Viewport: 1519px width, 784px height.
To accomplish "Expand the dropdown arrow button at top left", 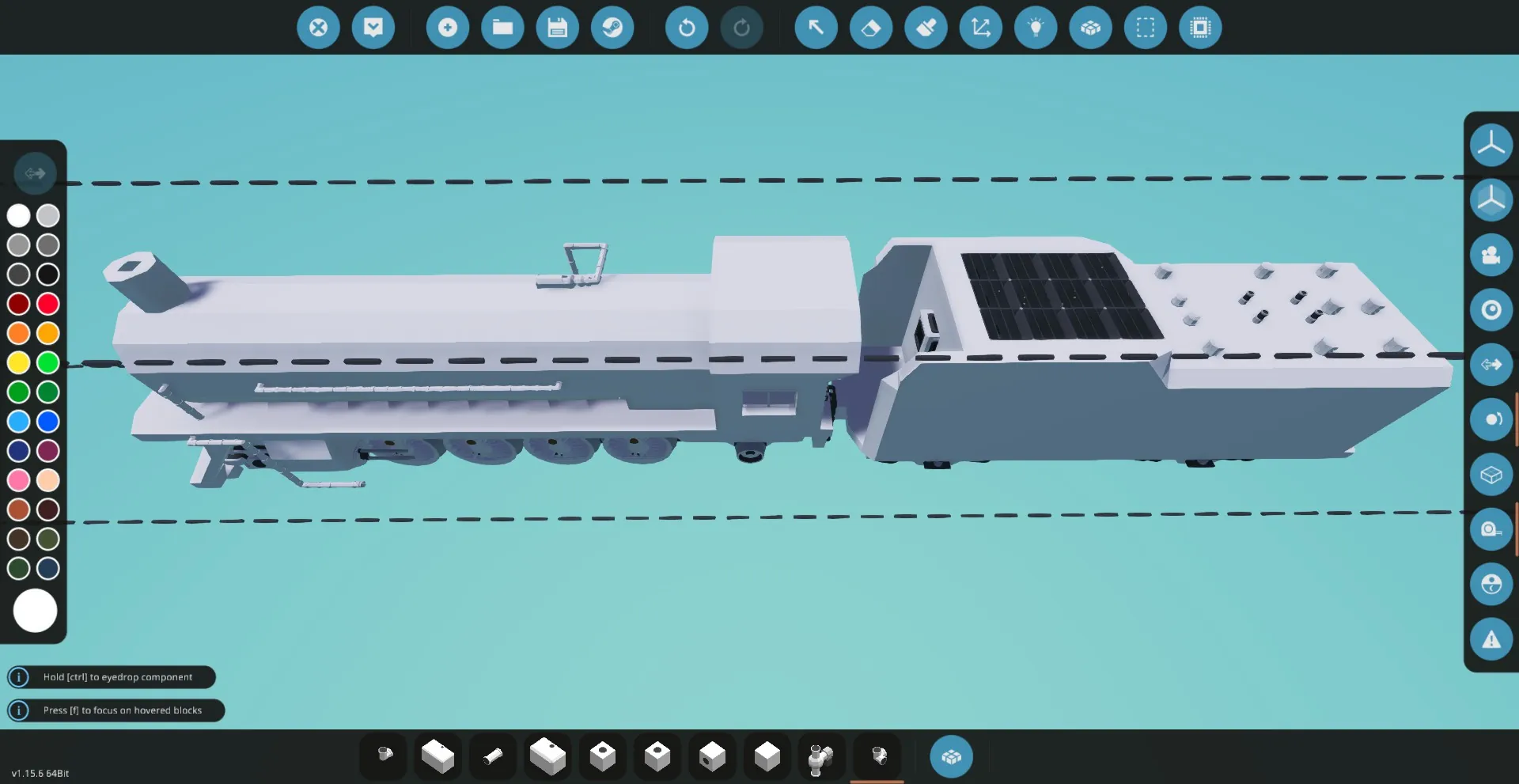I will point(373,28).
